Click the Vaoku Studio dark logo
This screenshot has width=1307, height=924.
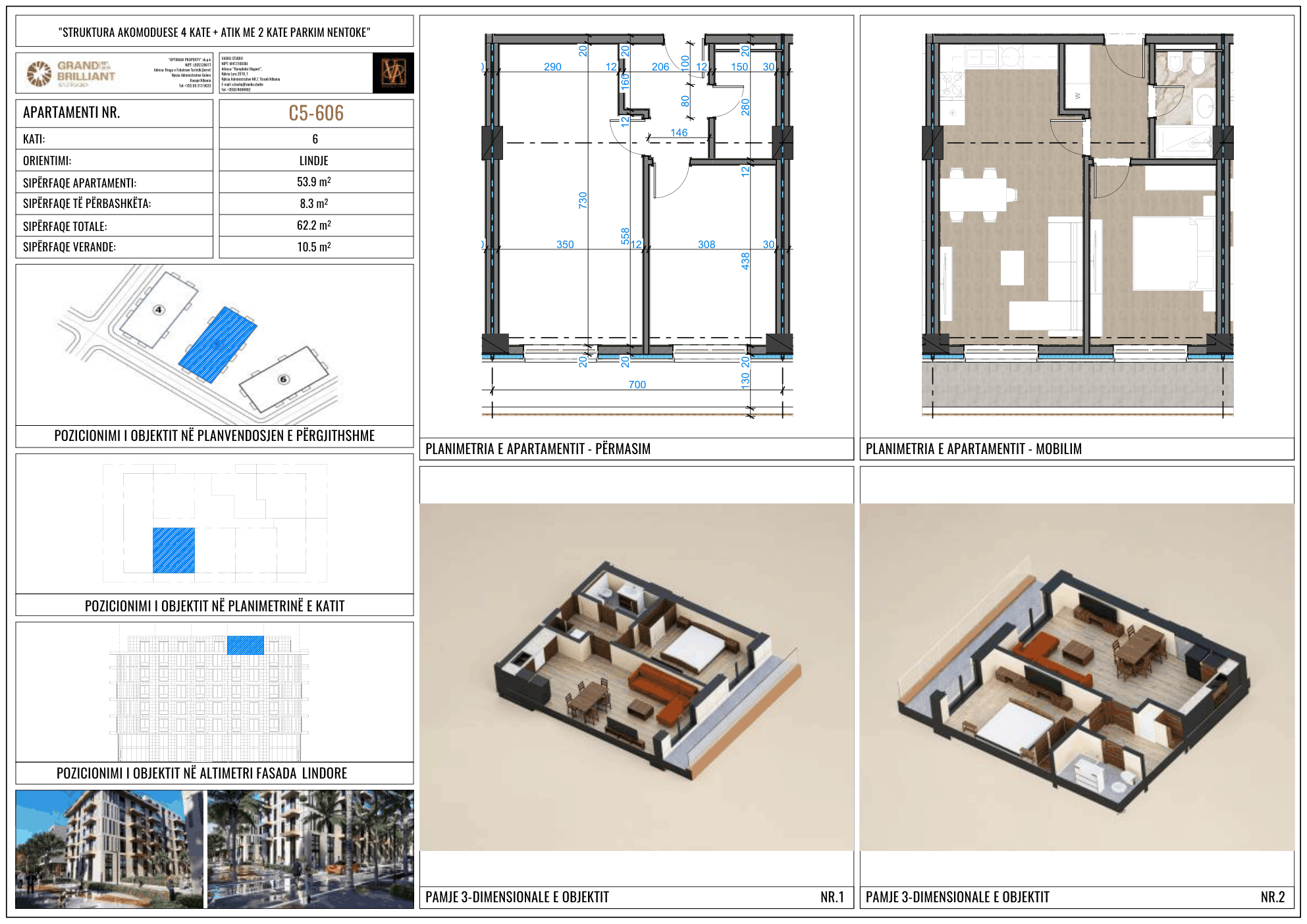(x=393, y=73)
